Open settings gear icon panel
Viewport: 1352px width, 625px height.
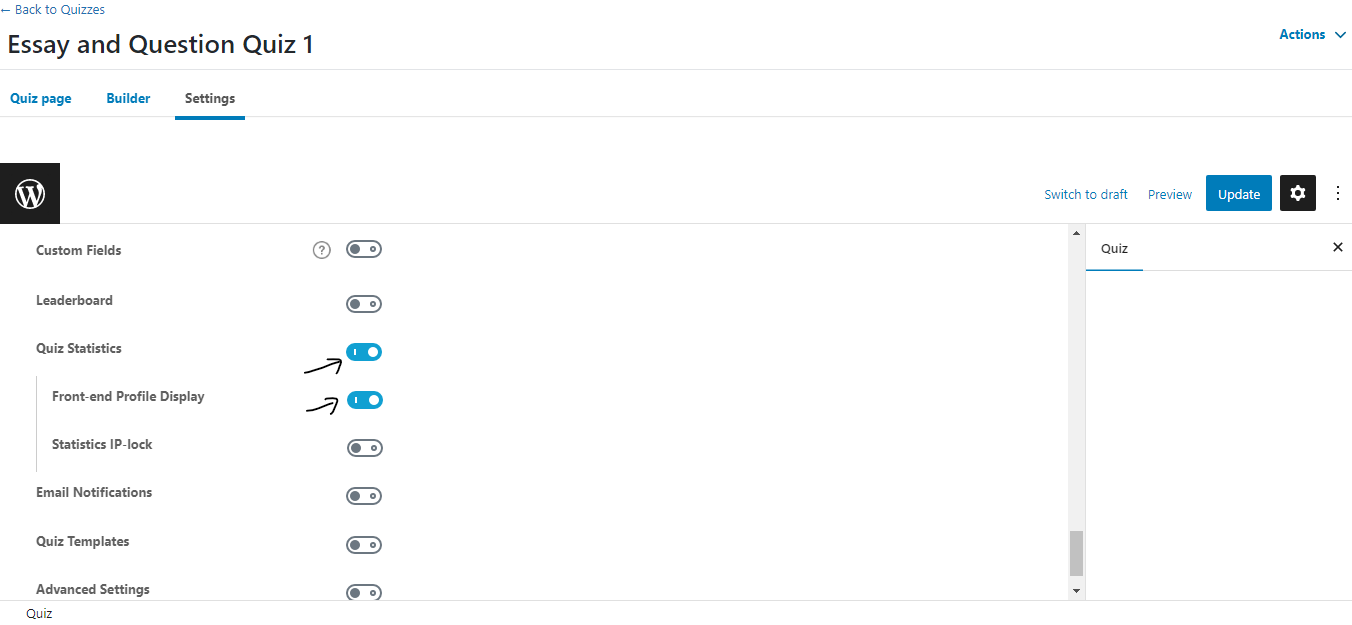pyautogui.click(x=1297, y=193)
